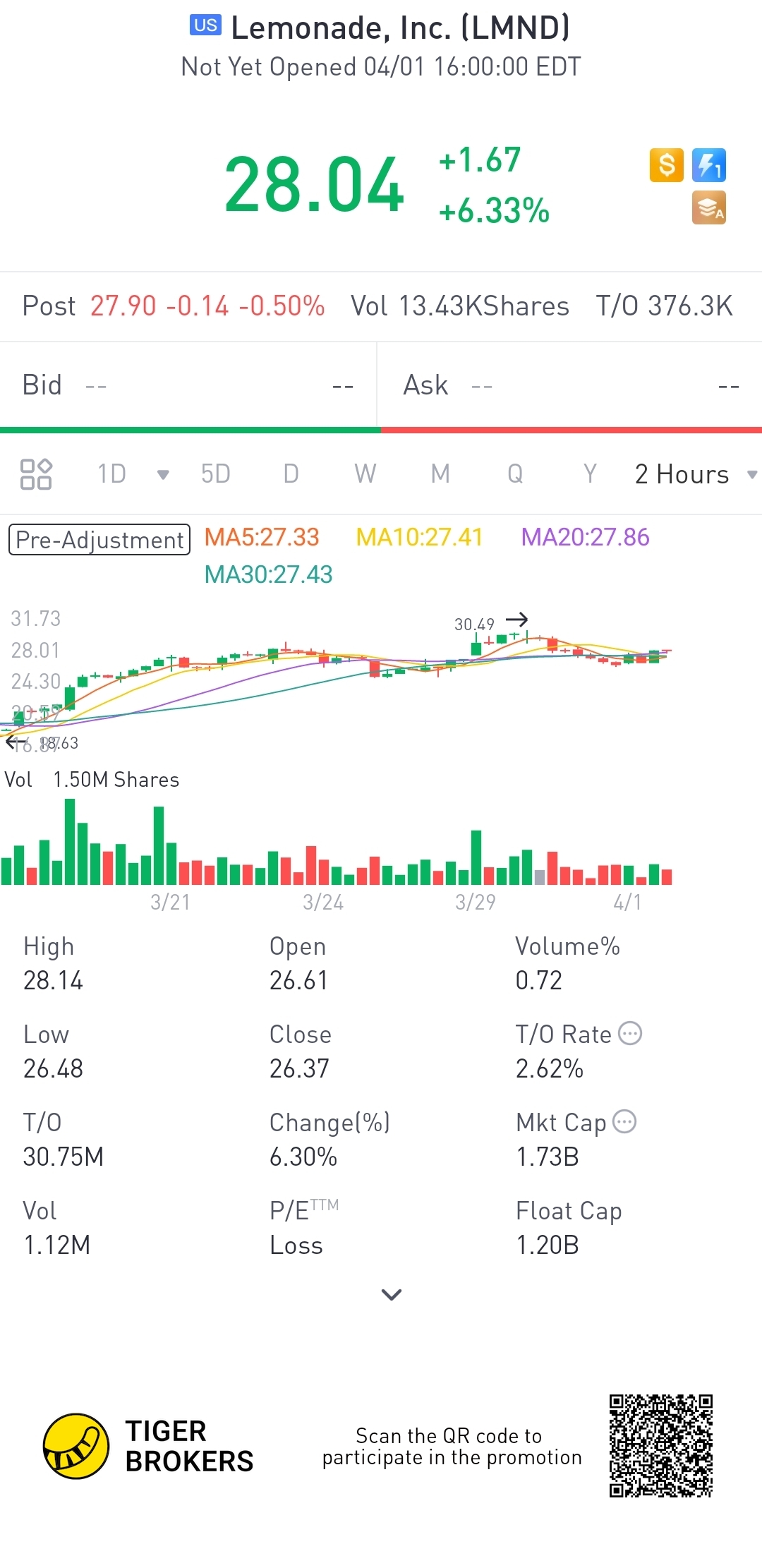
Task: Tap the 28.04 last price
Action: click(x=314, y=185)
